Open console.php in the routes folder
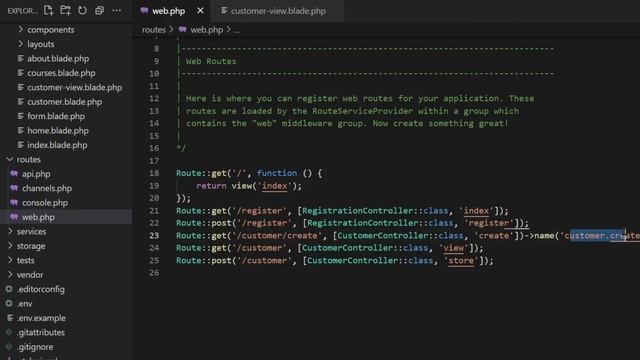Viewport: 640px width, 360px height. [45, 203]
